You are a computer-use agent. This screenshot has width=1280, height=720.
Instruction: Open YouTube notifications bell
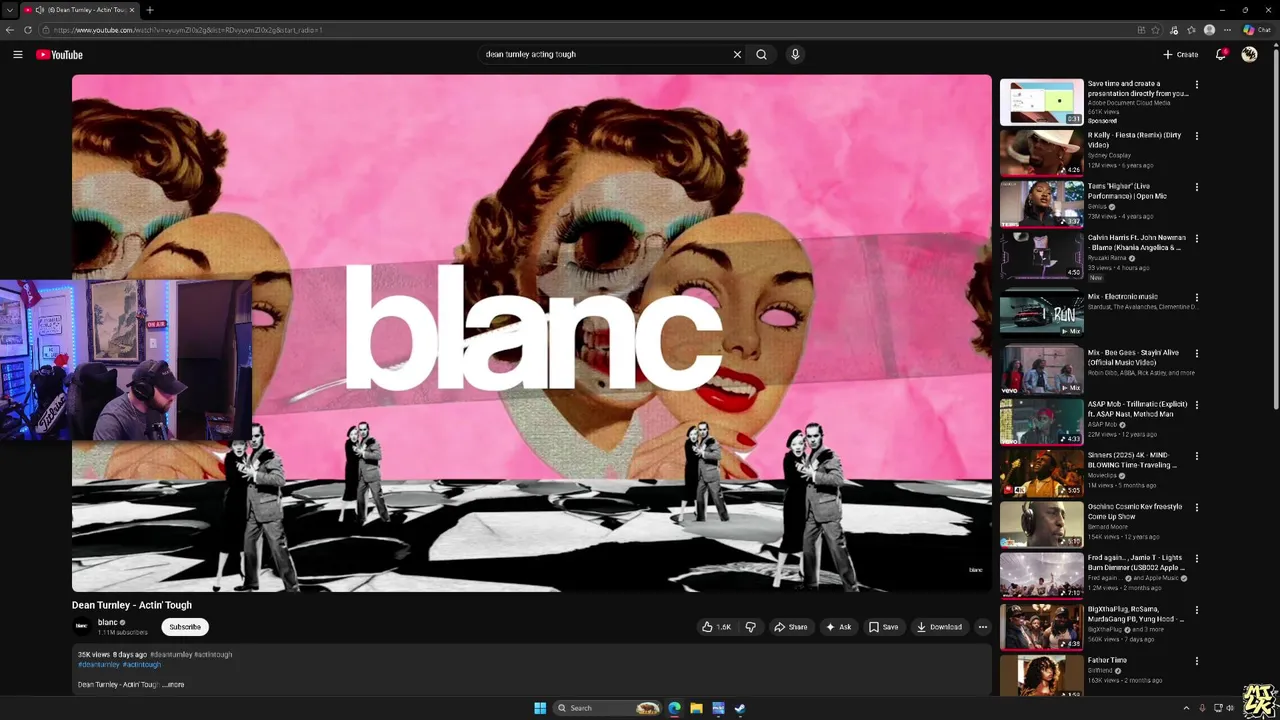pos(1220,55)
